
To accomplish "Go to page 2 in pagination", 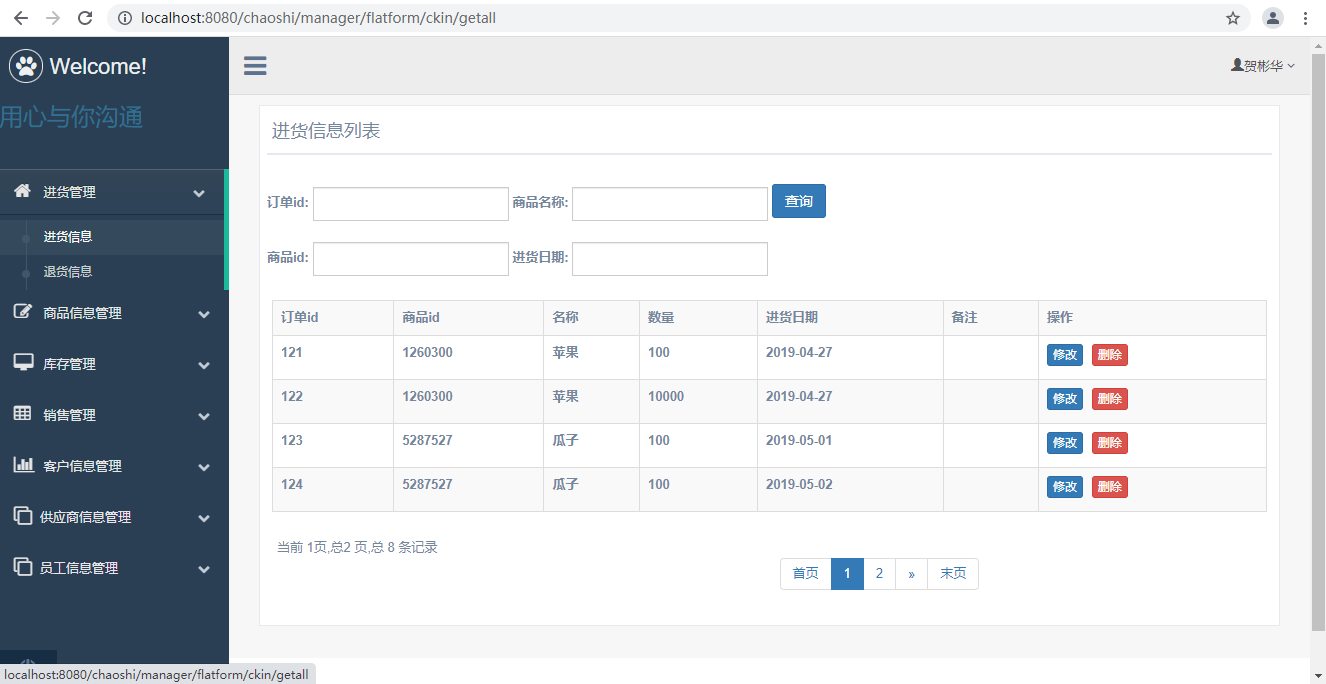I will pyautogui.click(x=879, y=574).
